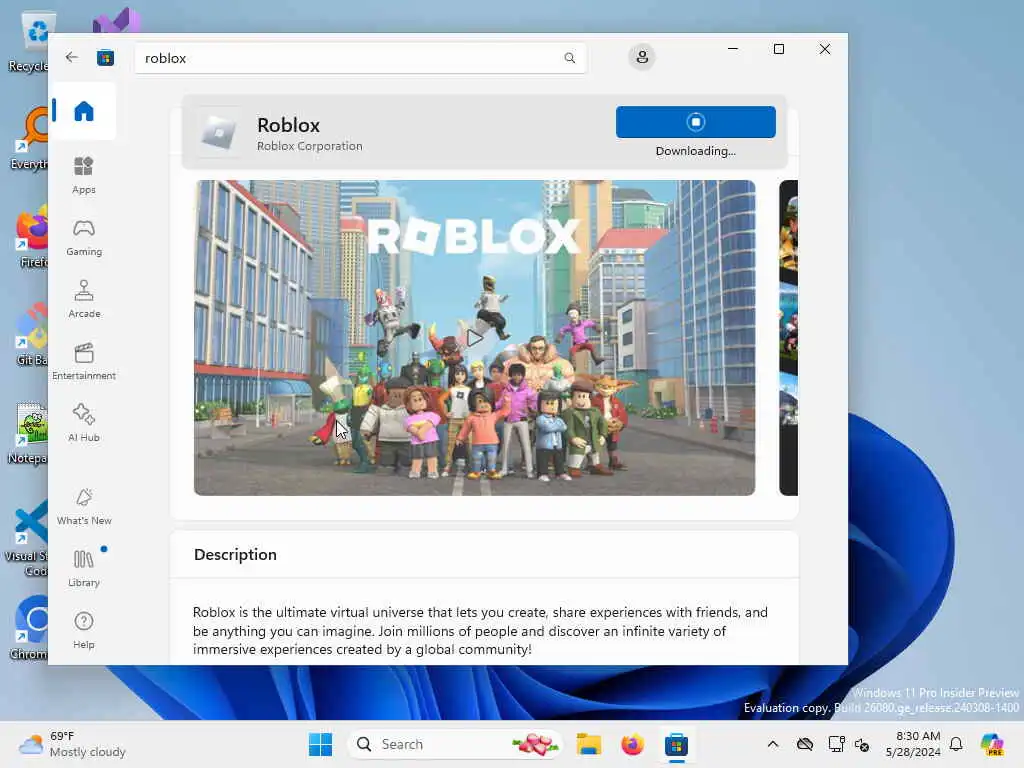Open File Explorer from taskbar
This screenshot has width=1024, height=768.
click(588, 744)
